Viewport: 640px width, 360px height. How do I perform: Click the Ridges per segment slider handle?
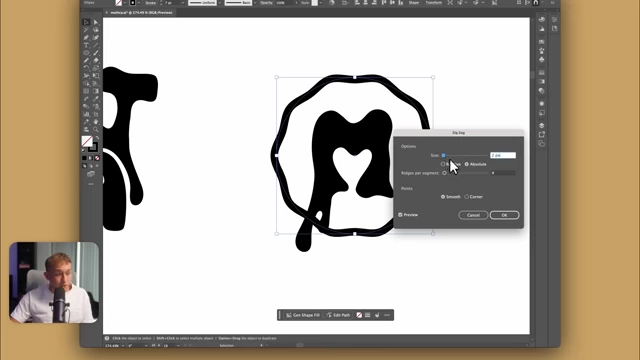[444, 173]
